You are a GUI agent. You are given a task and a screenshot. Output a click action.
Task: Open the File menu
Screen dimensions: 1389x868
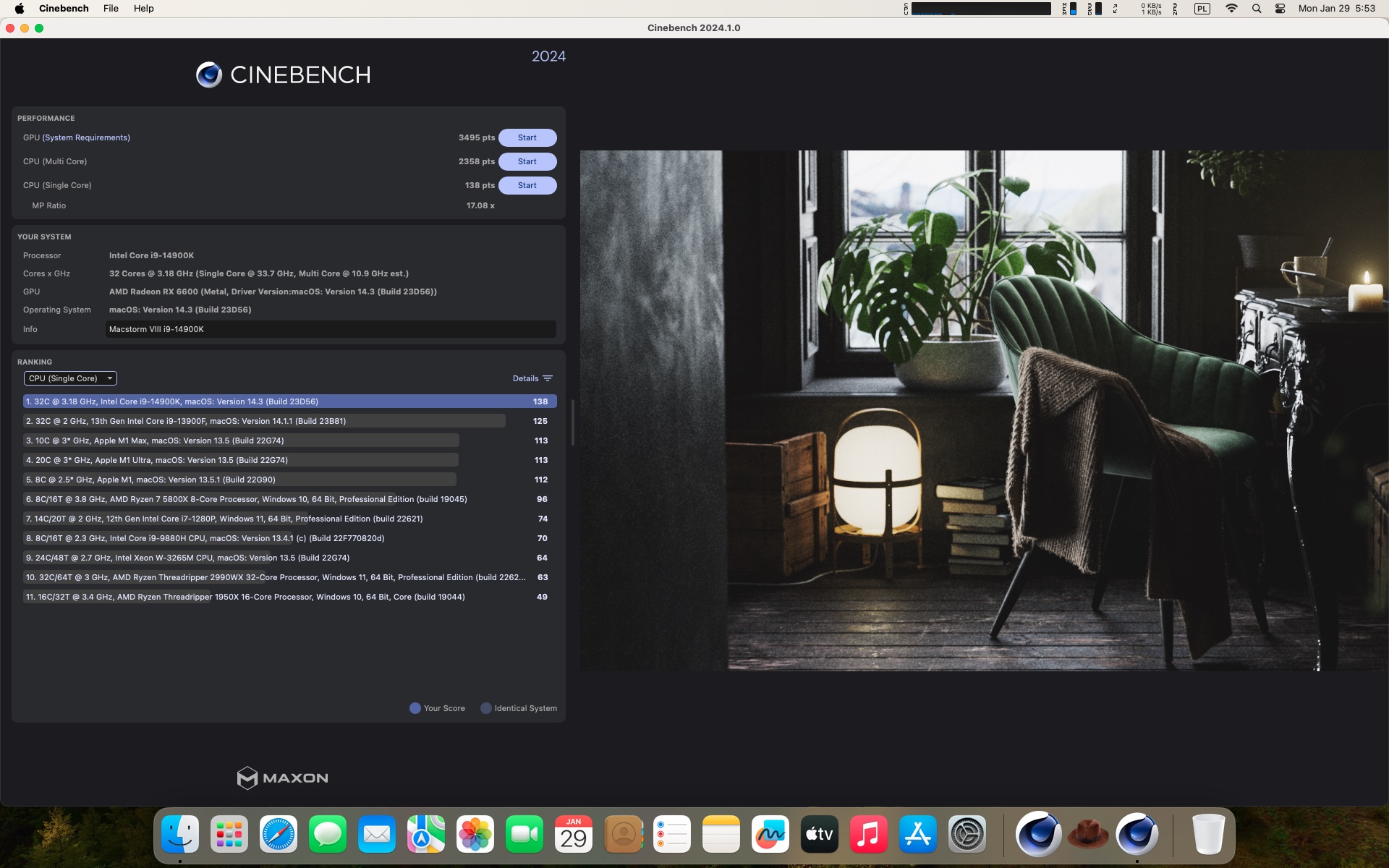(111, 9)
